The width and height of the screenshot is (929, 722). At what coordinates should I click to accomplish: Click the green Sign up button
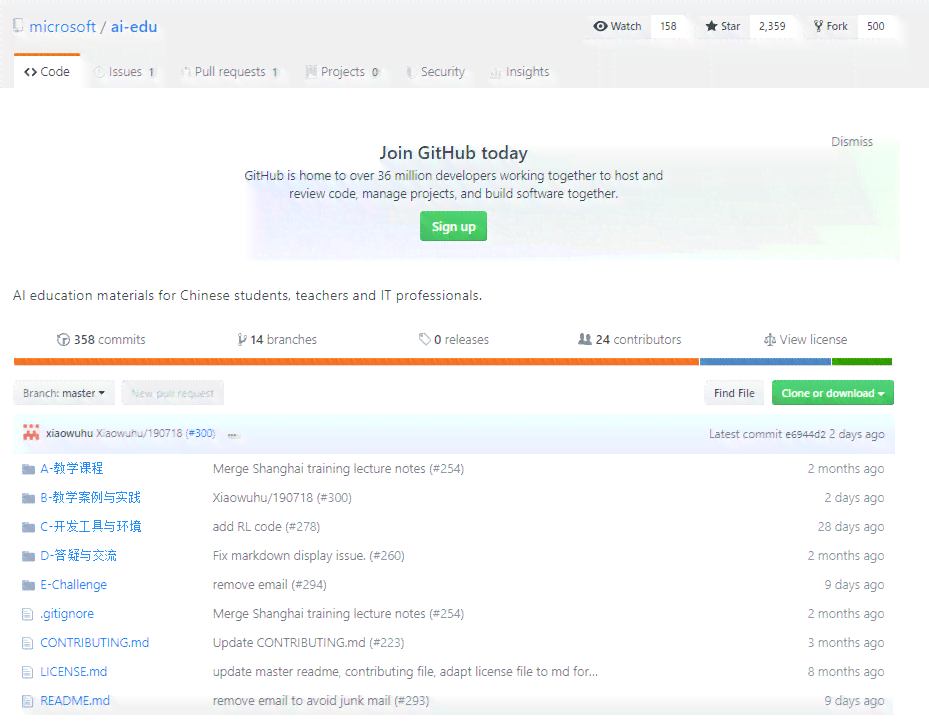(x=453, y=226)
